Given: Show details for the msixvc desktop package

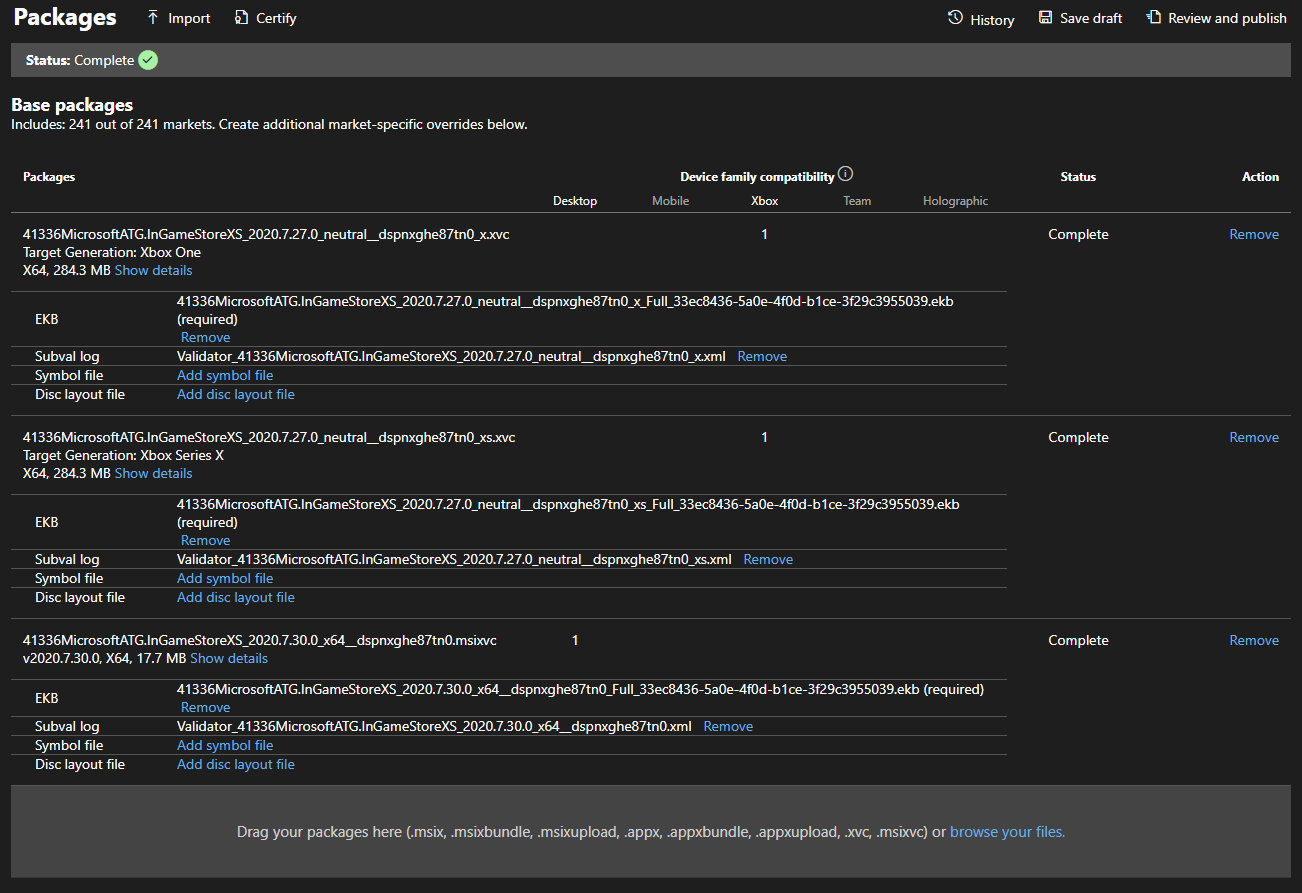Looking at the screenshot, I should [228, 658].
